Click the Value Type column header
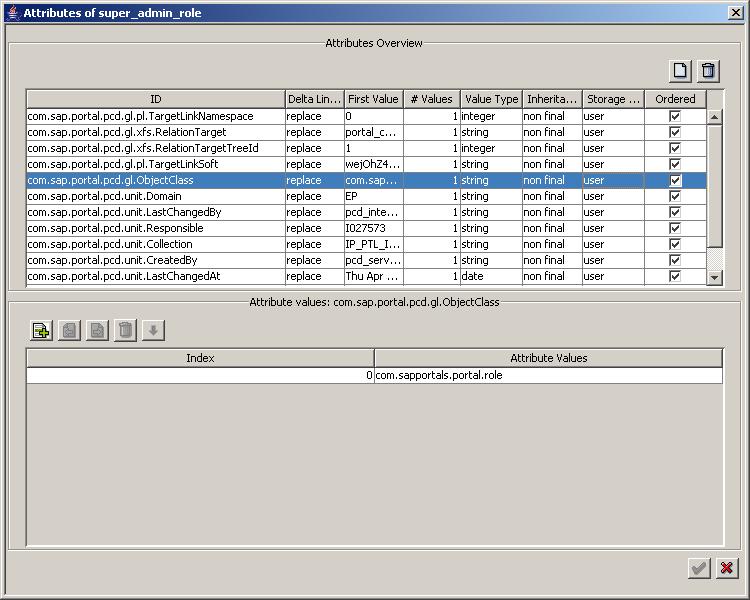 491,99
